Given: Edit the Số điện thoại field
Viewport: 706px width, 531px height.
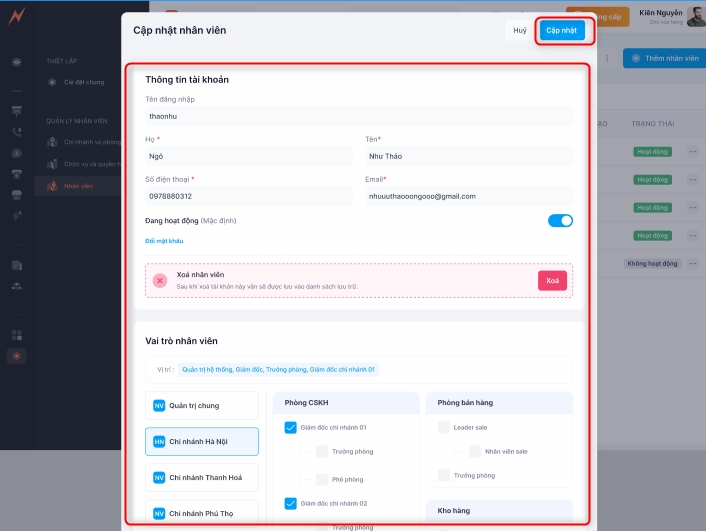Looking at the screenshot, I should [249, 196].
